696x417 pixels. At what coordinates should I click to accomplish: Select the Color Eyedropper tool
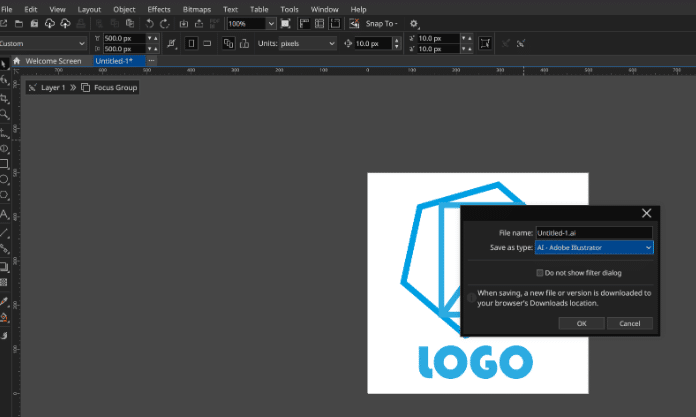[x=4, y=302]
